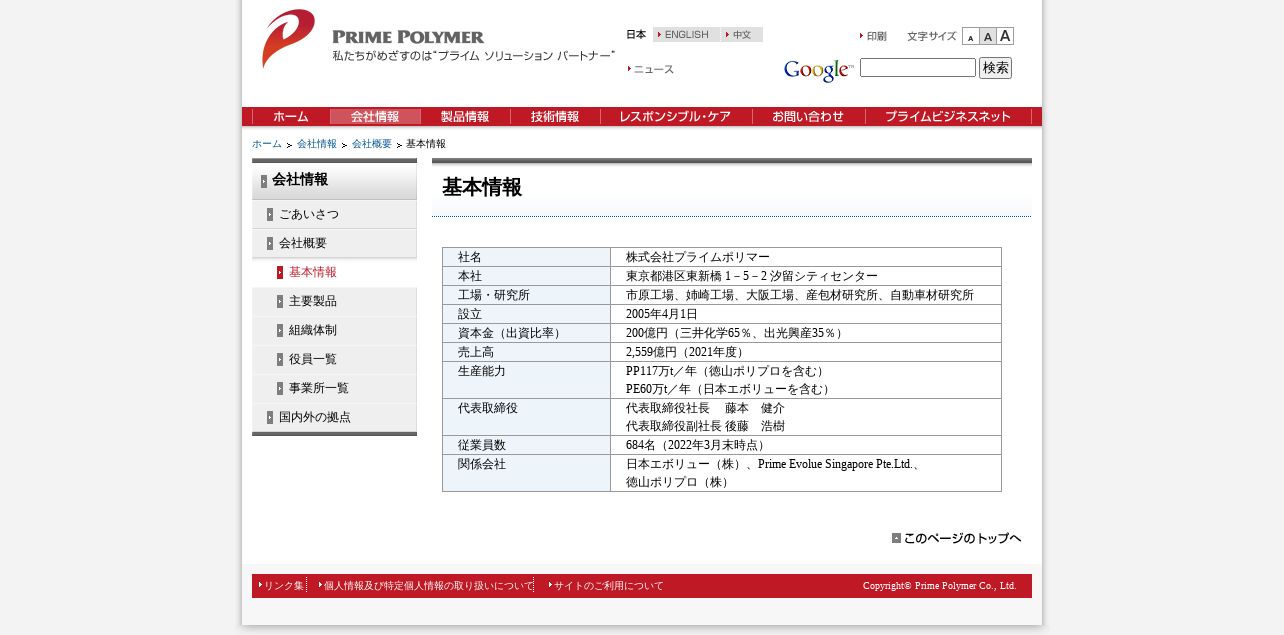Screen dimensions: 1284x635
Task: Open the レスポンシブル・ケア navigation tab
Action: pyautogui.click(x=676, y=117)
